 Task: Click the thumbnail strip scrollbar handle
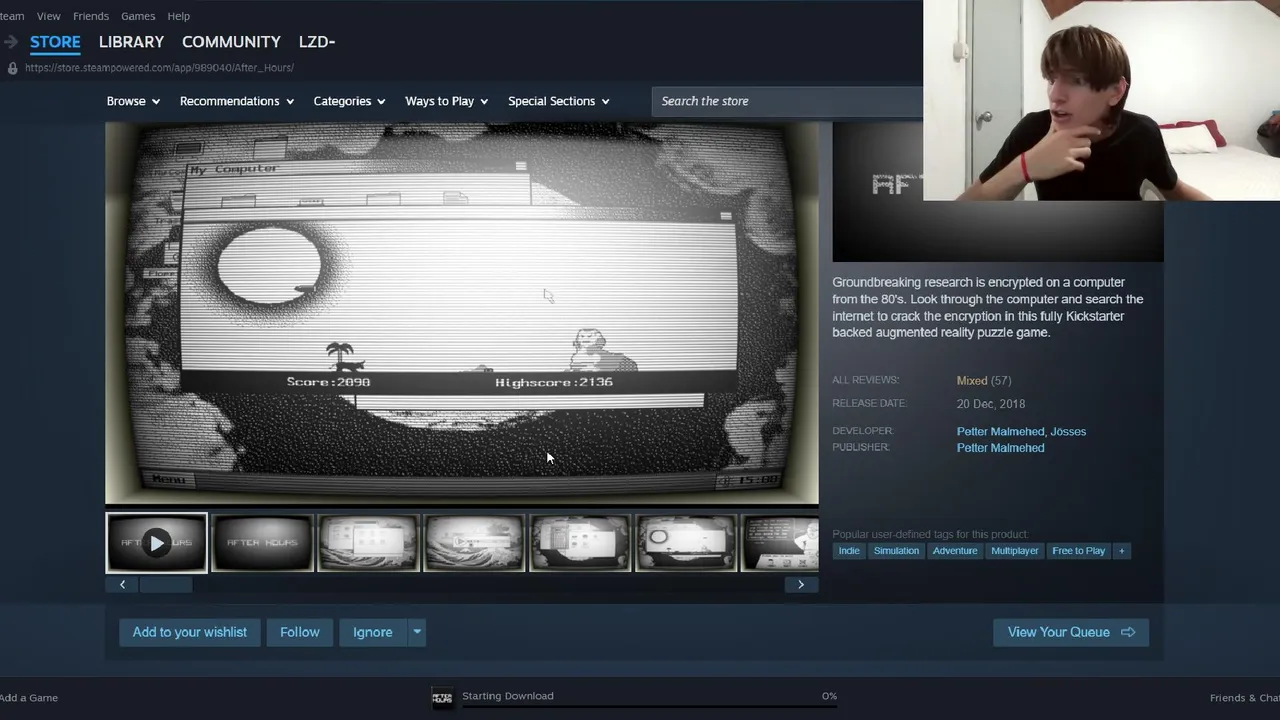pos(164,584)
